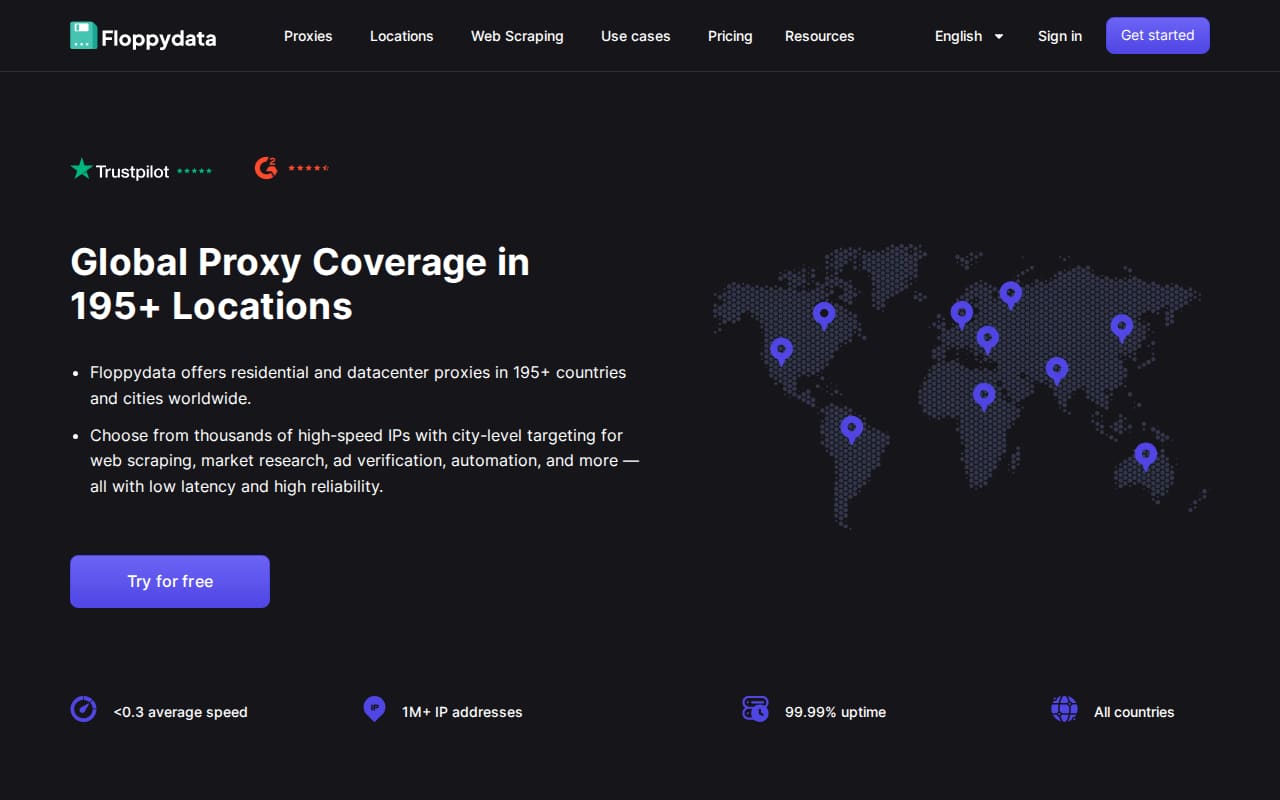The height and width of the screenshot is (800, 1280).
Task: Select the map pin over western Europe
Action: coord(961,314)
